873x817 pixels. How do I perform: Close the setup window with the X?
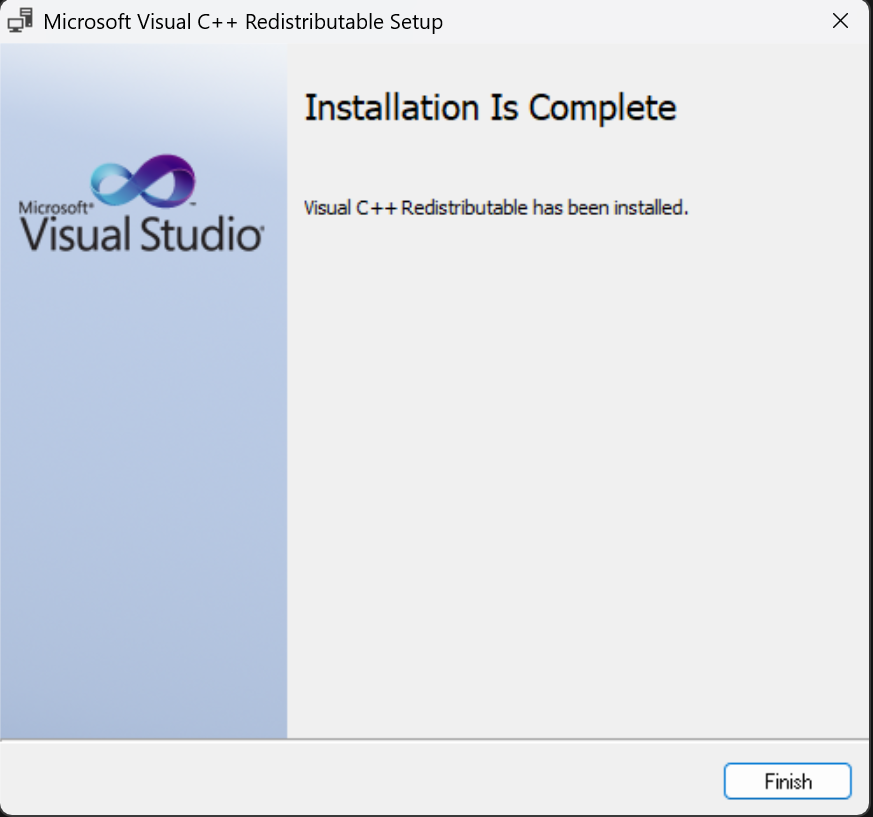click(840, 20)
